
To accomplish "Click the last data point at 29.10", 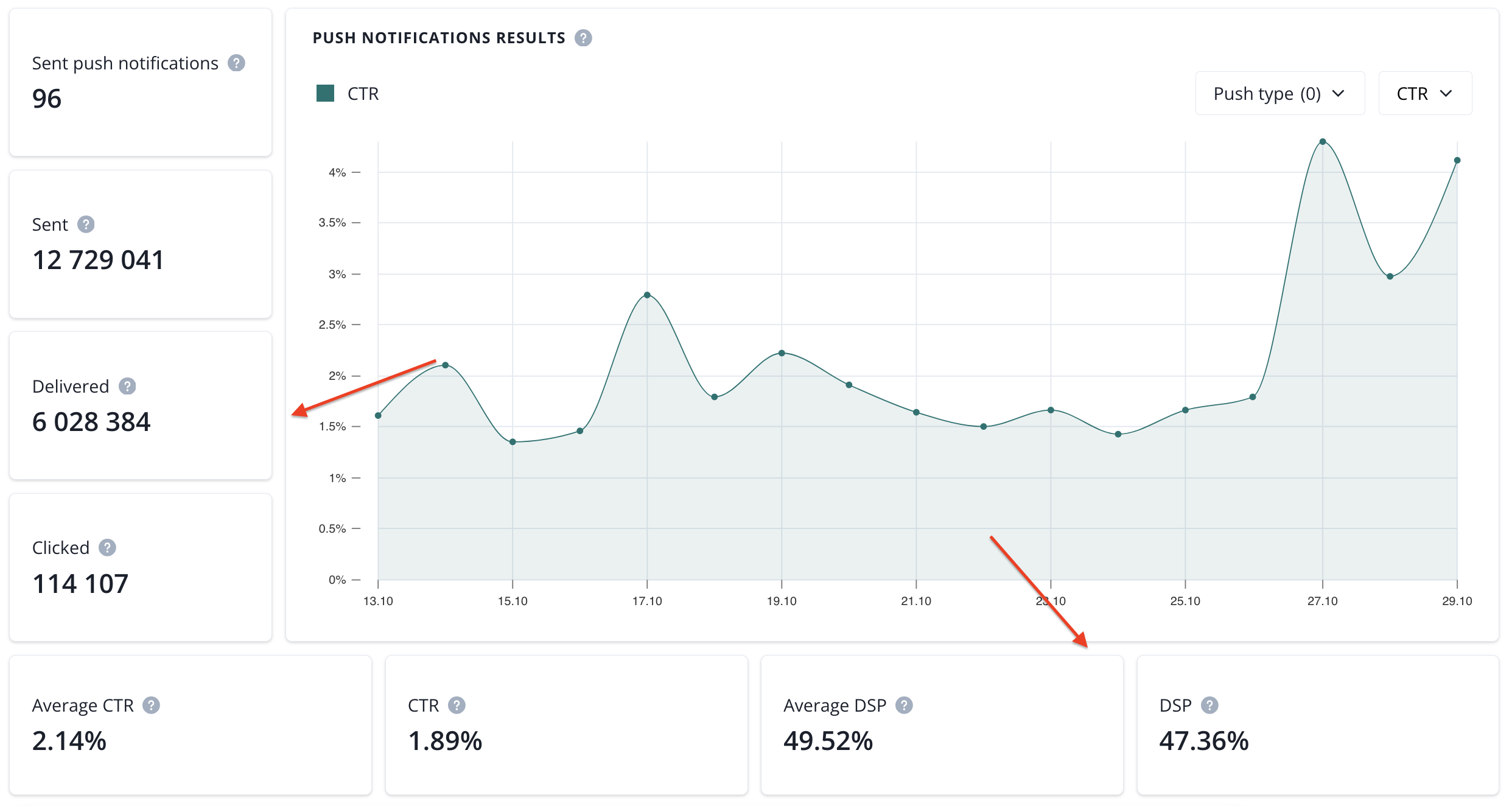I will (x=1457, y=161).
